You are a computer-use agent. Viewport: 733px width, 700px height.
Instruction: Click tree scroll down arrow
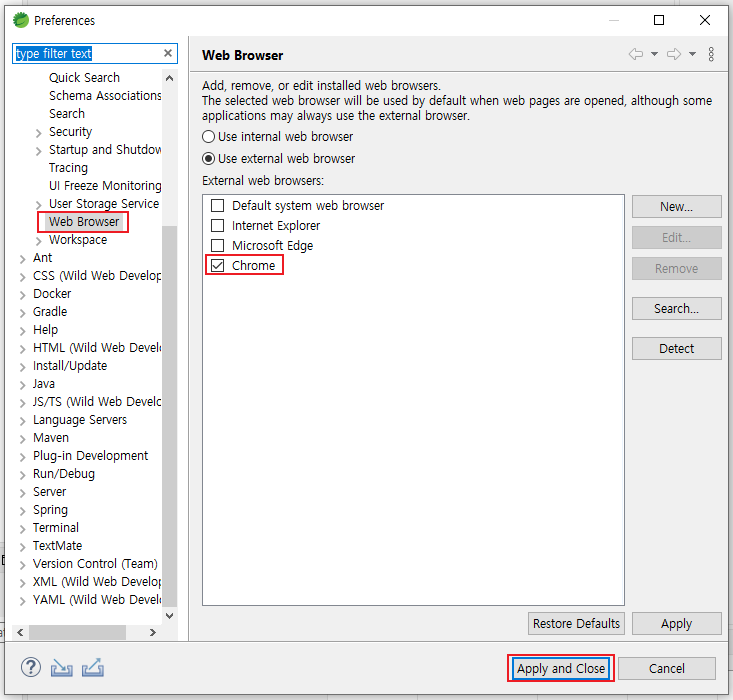170,616
